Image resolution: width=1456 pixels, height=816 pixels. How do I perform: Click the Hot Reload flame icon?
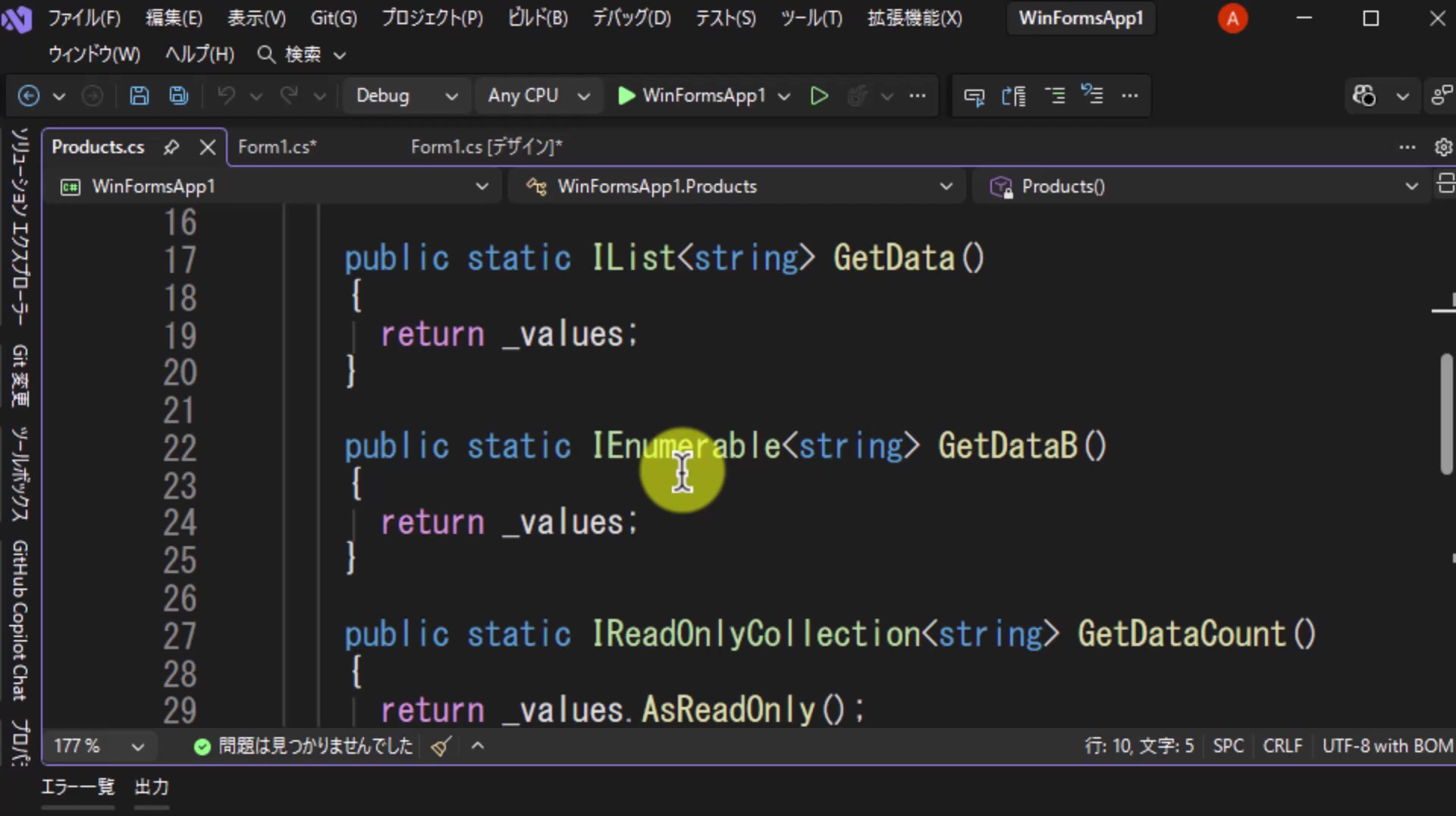click(857, 96)
